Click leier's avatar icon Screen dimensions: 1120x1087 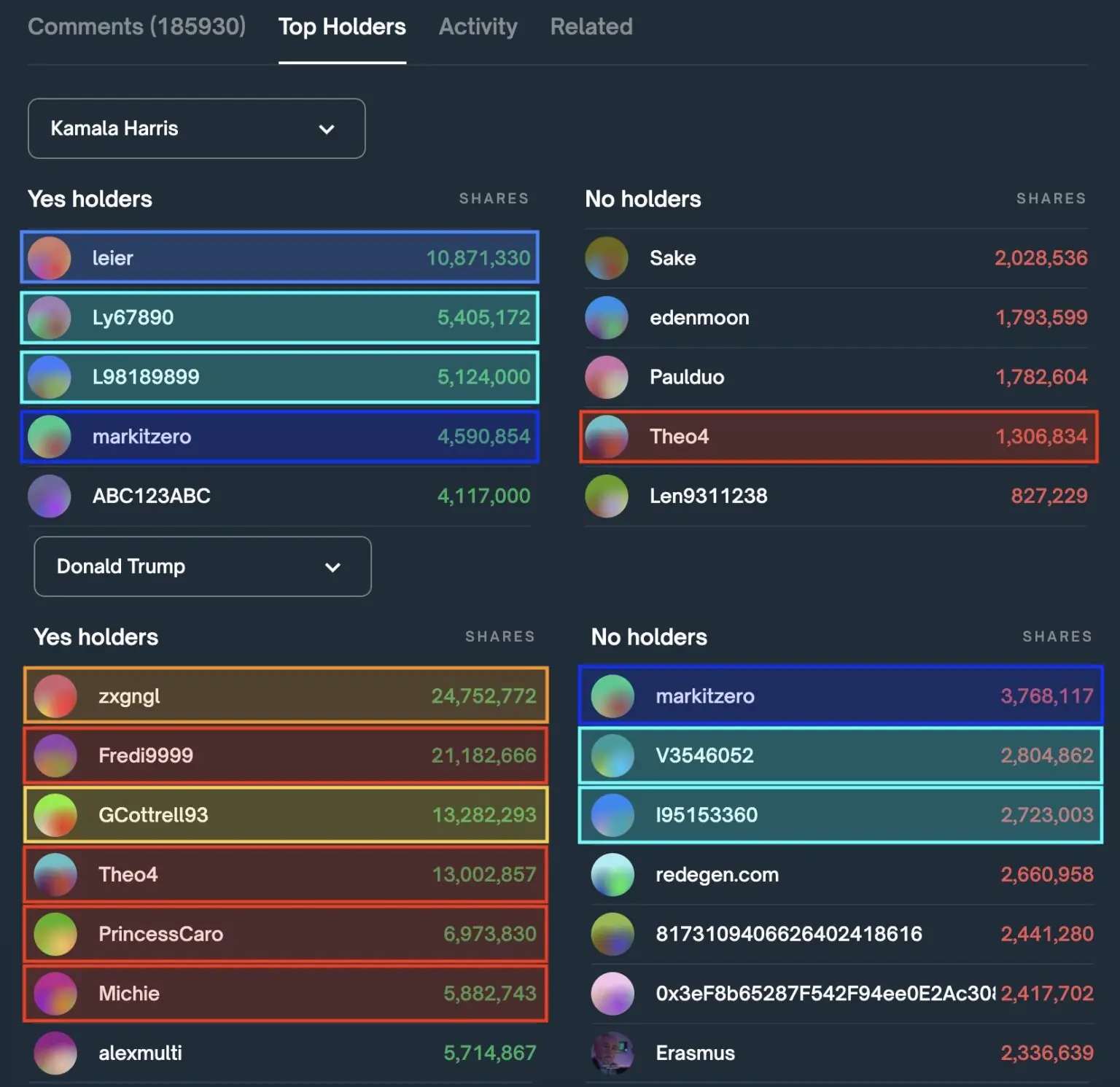(50, 258)
